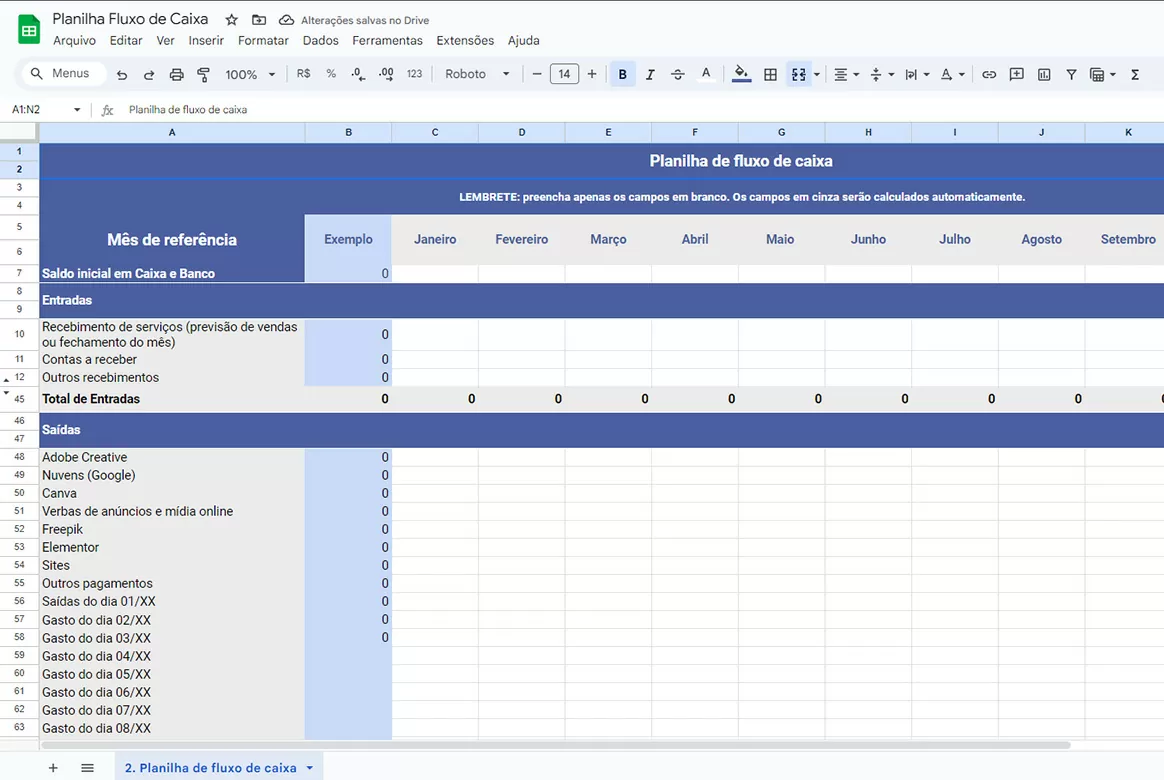Click the formula bar text

coord(188,110)
